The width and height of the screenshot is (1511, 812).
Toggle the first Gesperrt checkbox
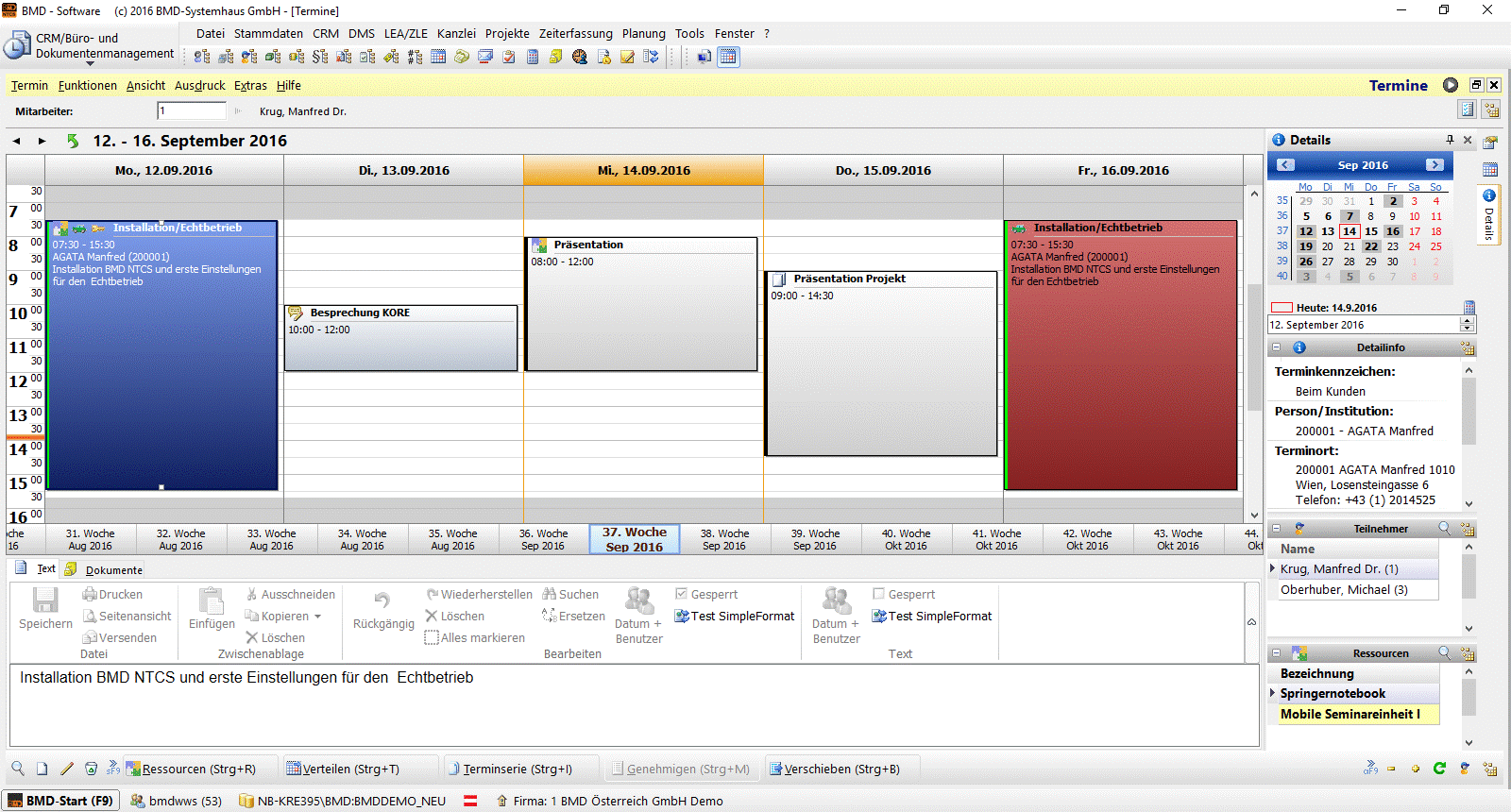[x=682, y=594]
